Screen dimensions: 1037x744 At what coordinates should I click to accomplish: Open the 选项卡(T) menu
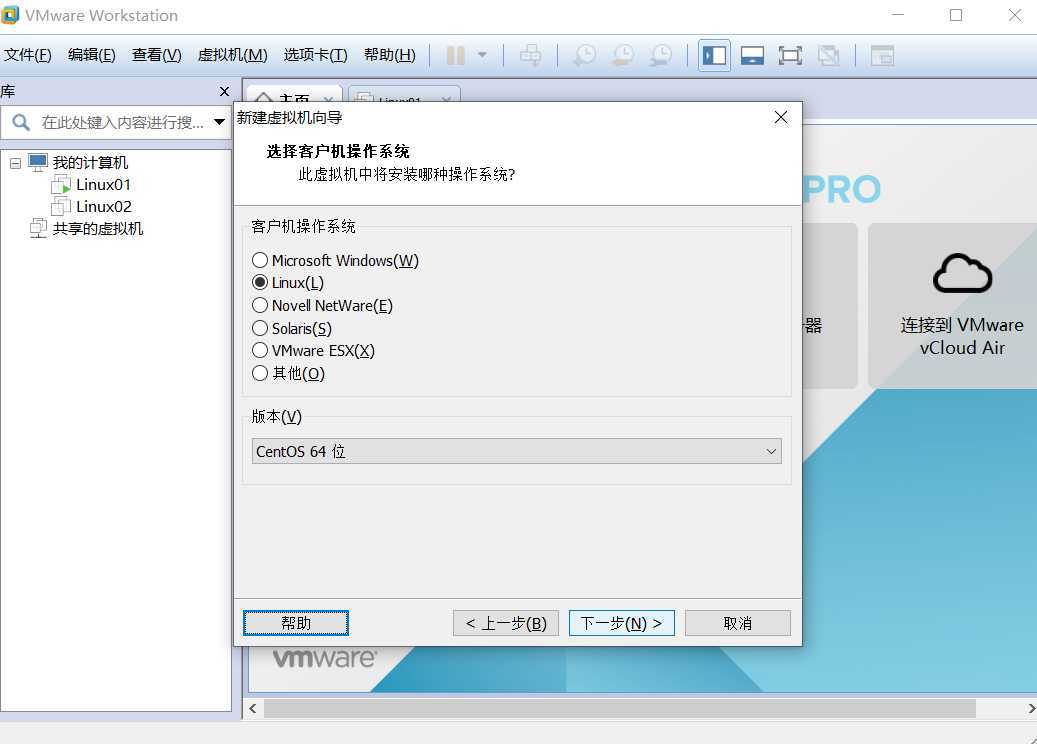pyautogui.click(x=315, y=55)
